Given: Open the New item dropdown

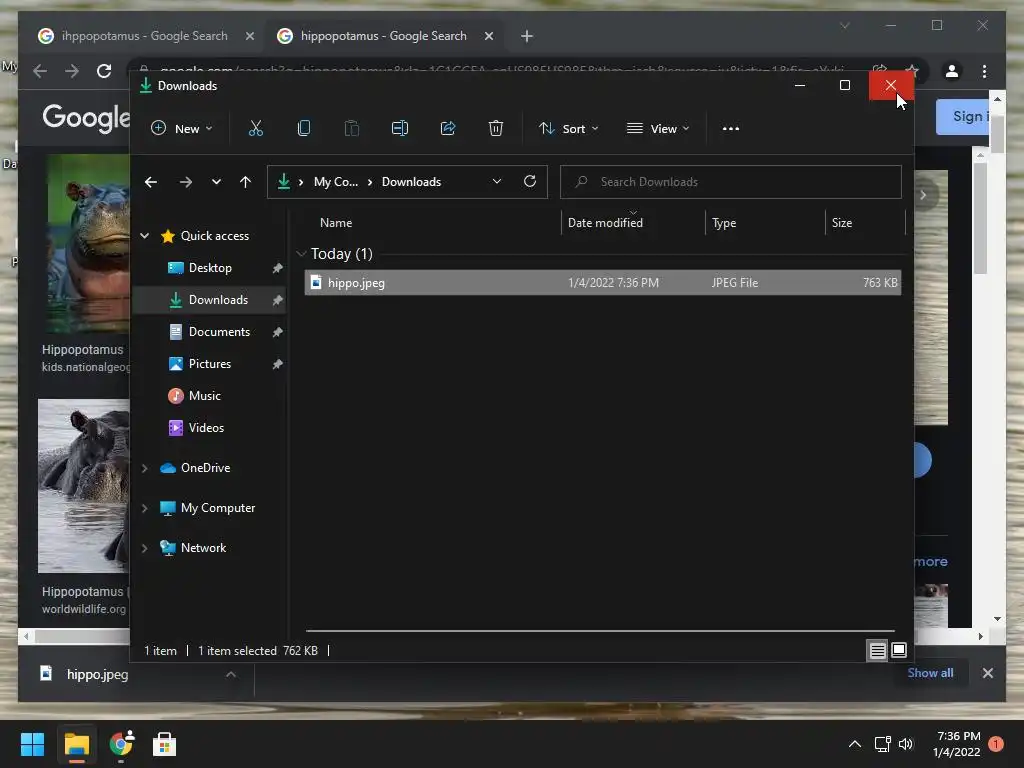Looking at the screenshot, I should (x=181, y=129).
